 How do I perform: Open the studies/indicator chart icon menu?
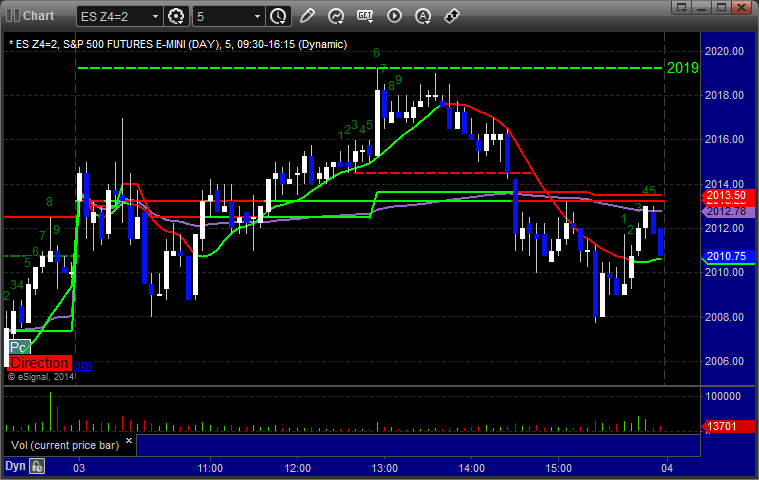pyautogui.click(x=336, y=16)
